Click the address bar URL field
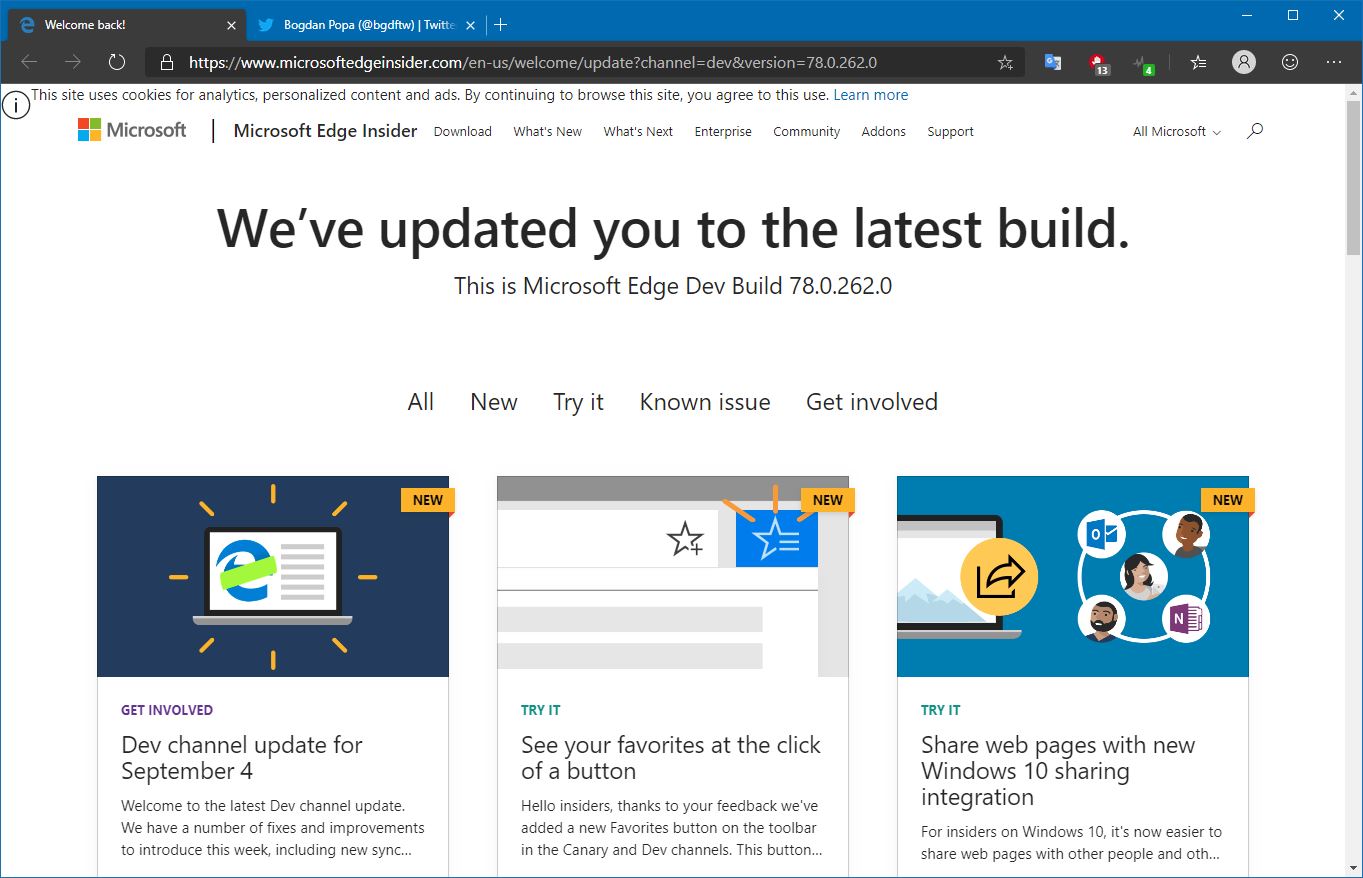 click(585, 62)
